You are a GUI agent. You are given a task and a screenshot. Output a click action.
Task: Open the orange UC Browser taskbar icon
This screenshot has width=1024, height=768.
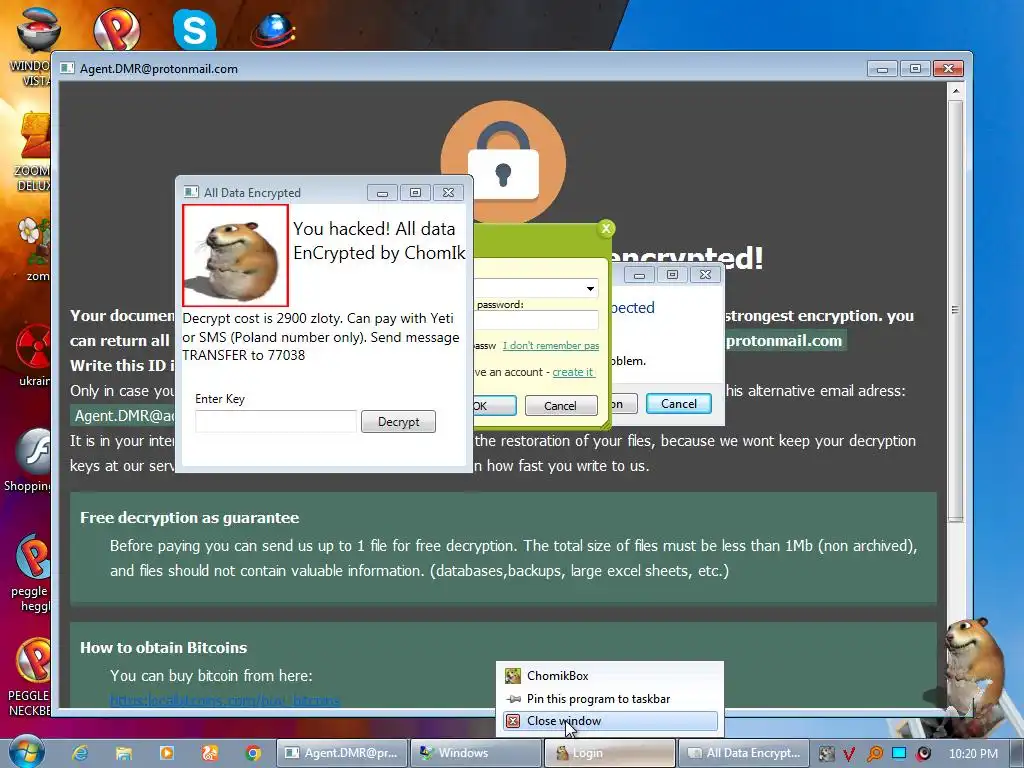point(210,753)
